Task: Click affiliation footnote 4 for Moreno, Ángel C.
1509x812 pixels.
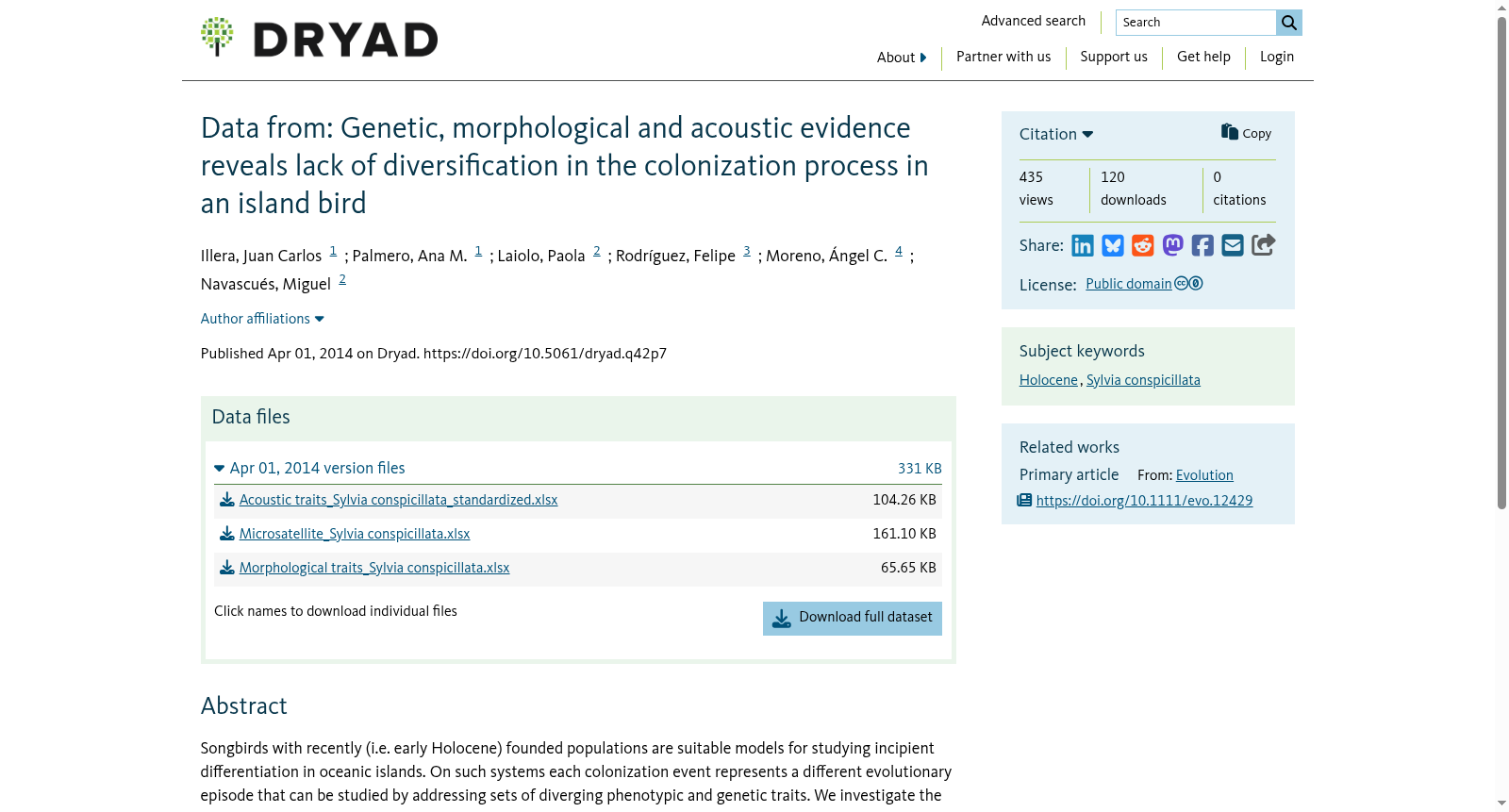Action: tap(899, 251)
